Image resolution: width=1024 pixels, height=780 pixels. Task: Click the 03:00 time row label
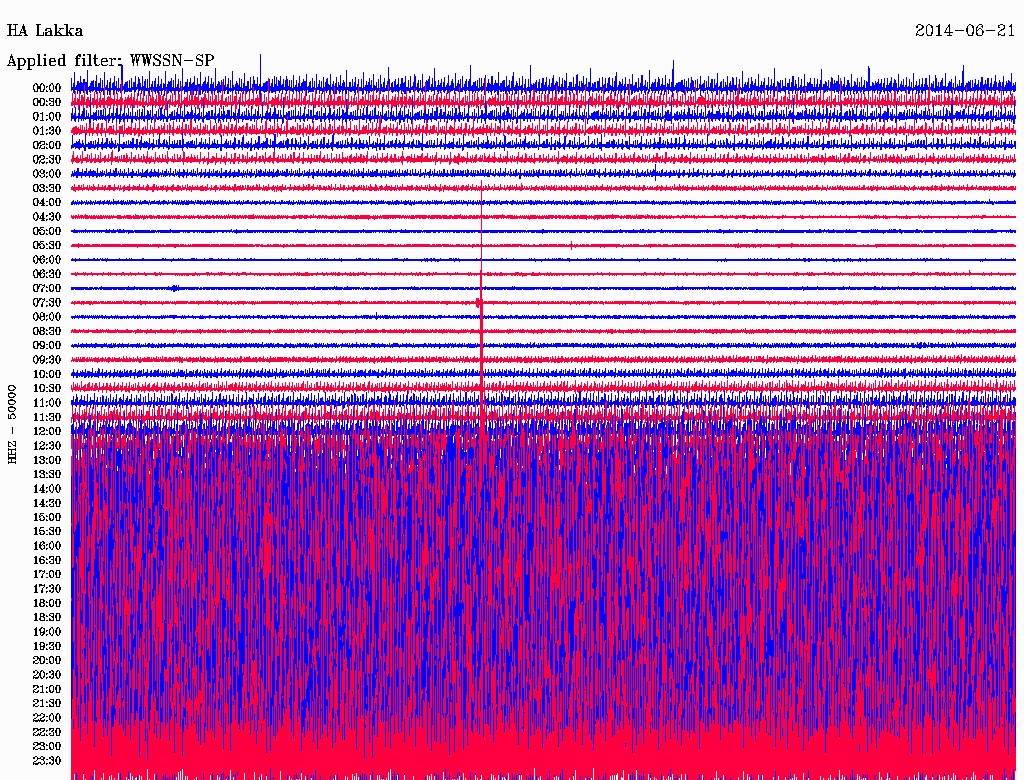pyautogui.click(x=47, y=174)
